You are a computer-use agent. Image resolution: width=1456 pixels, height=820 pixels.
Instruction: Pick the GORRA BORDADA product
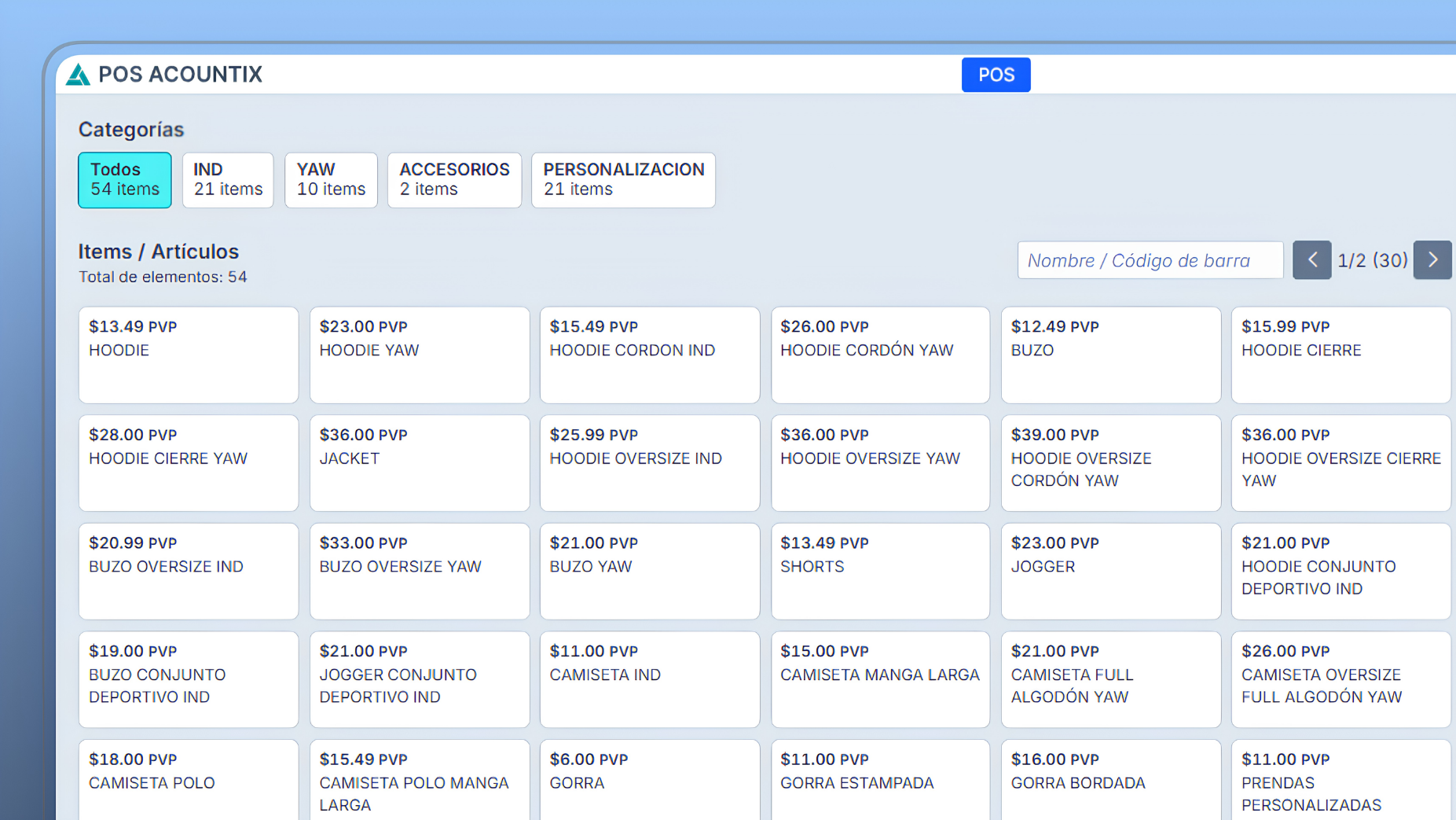point(1111,780)
